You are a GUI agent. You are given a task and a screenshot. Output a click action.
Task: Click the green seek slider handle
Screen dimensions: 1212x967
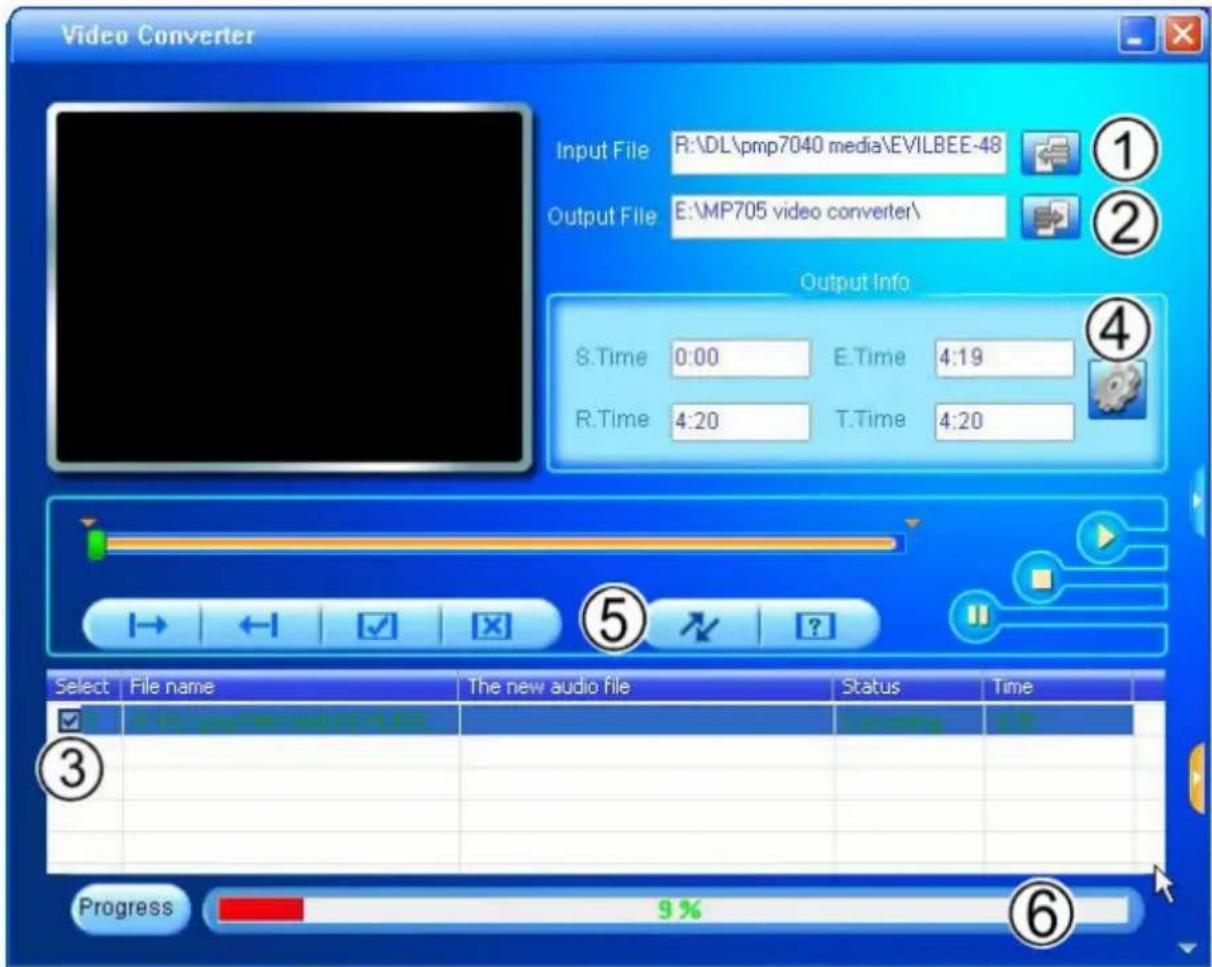pyautogui.click(x=96, y=545)
